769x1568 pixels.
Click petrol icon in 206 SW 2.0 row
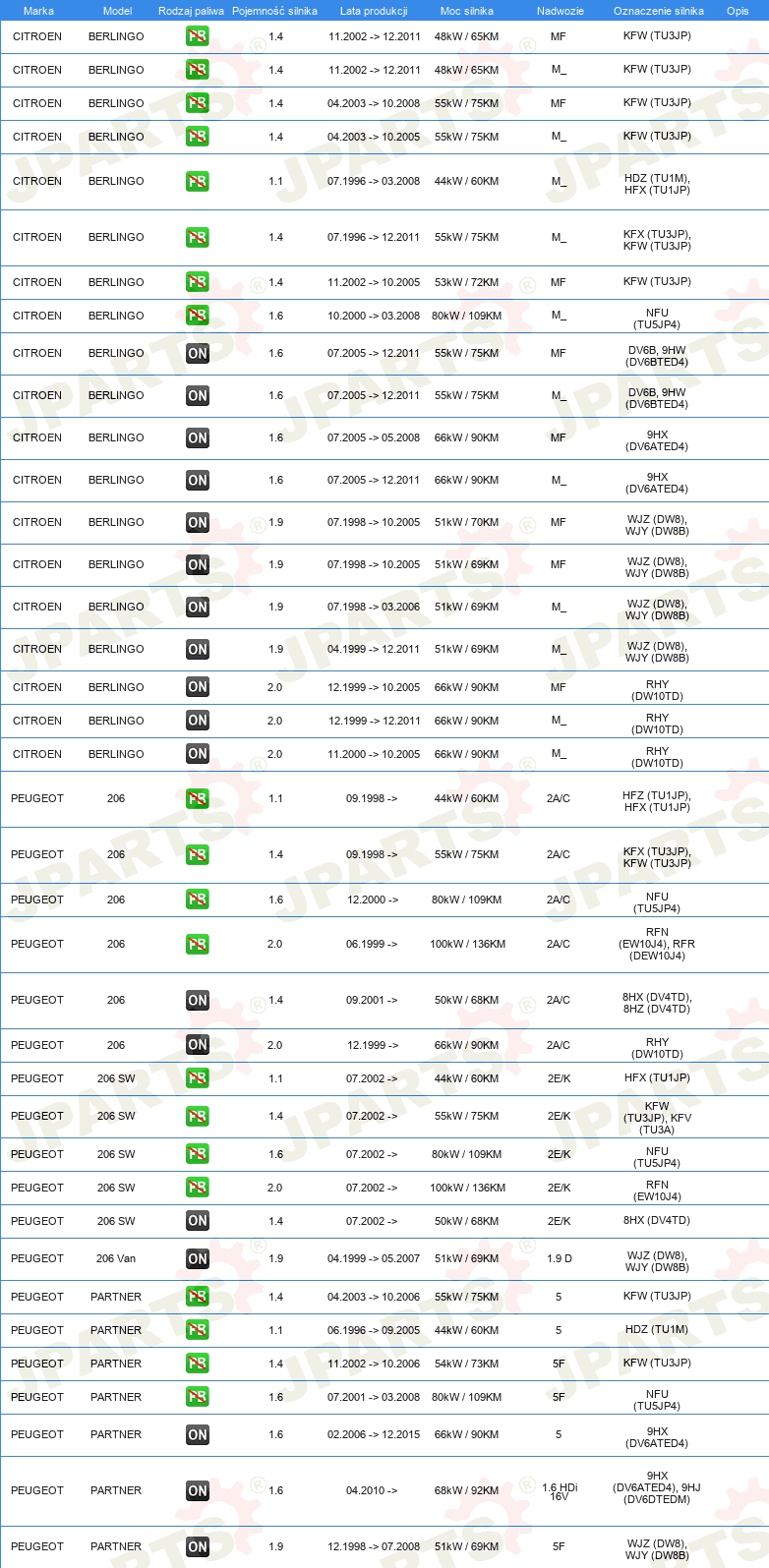(198, 1188)
